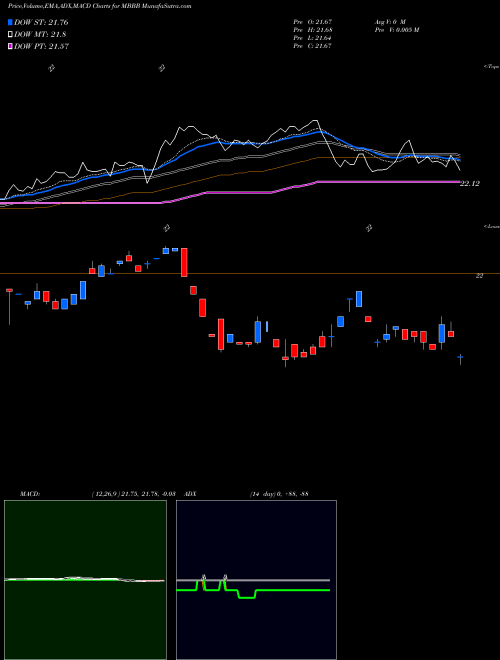Open the dark blue ADX indicator panel
The image size is (500, 660).
256,580
